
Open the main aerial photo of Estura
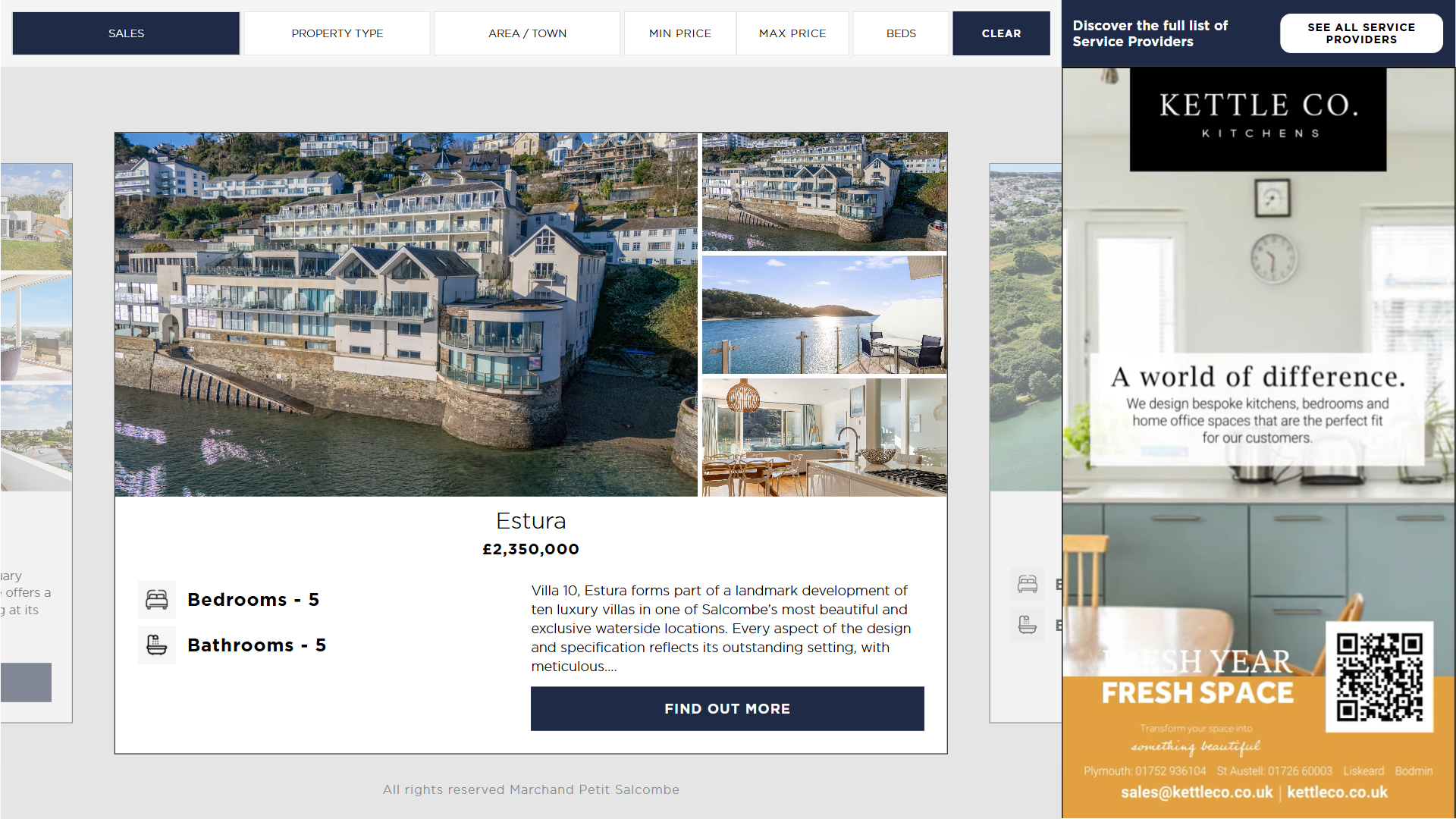pos(406,315)
